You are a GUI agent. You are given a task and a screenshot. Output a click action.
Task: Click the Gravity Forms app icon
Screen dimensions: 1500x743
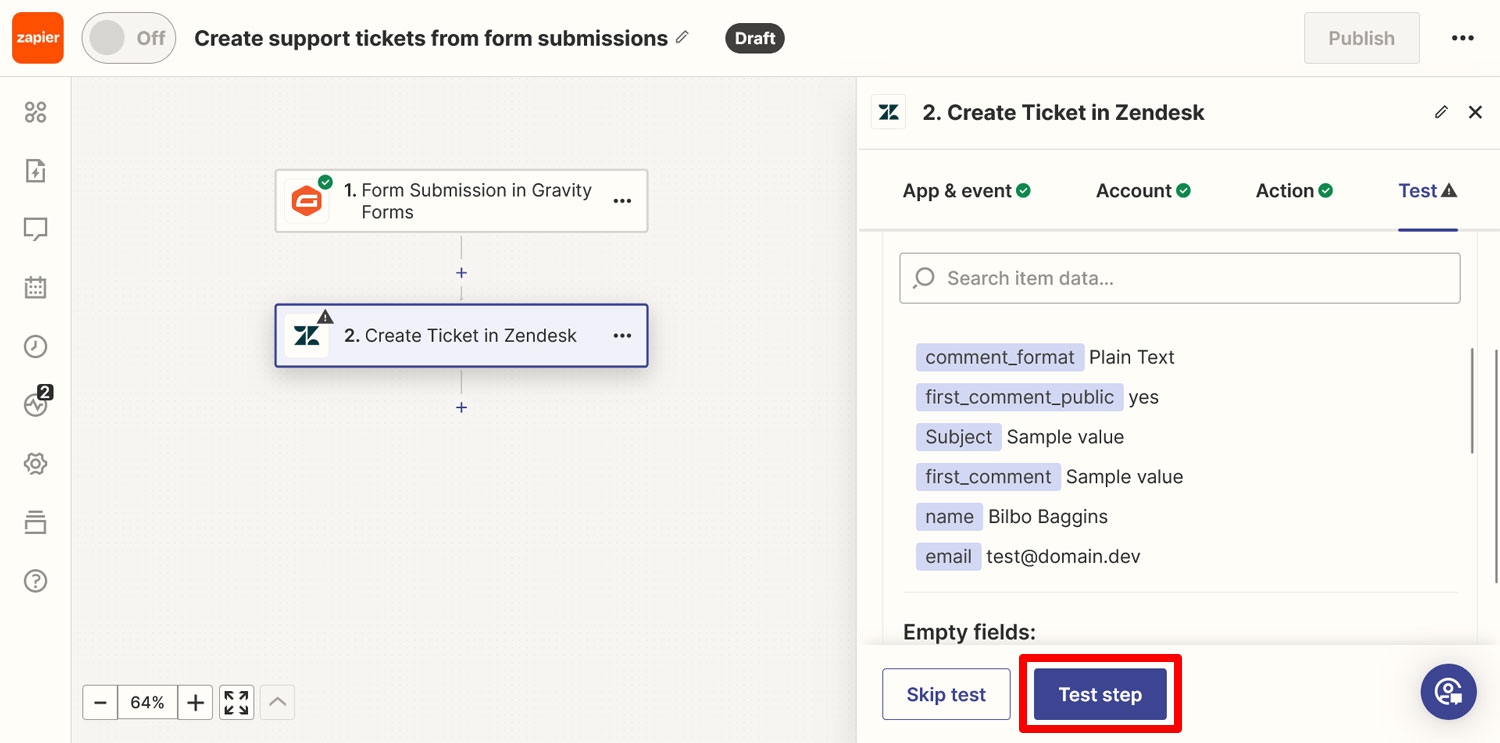(x=306, y=201)
